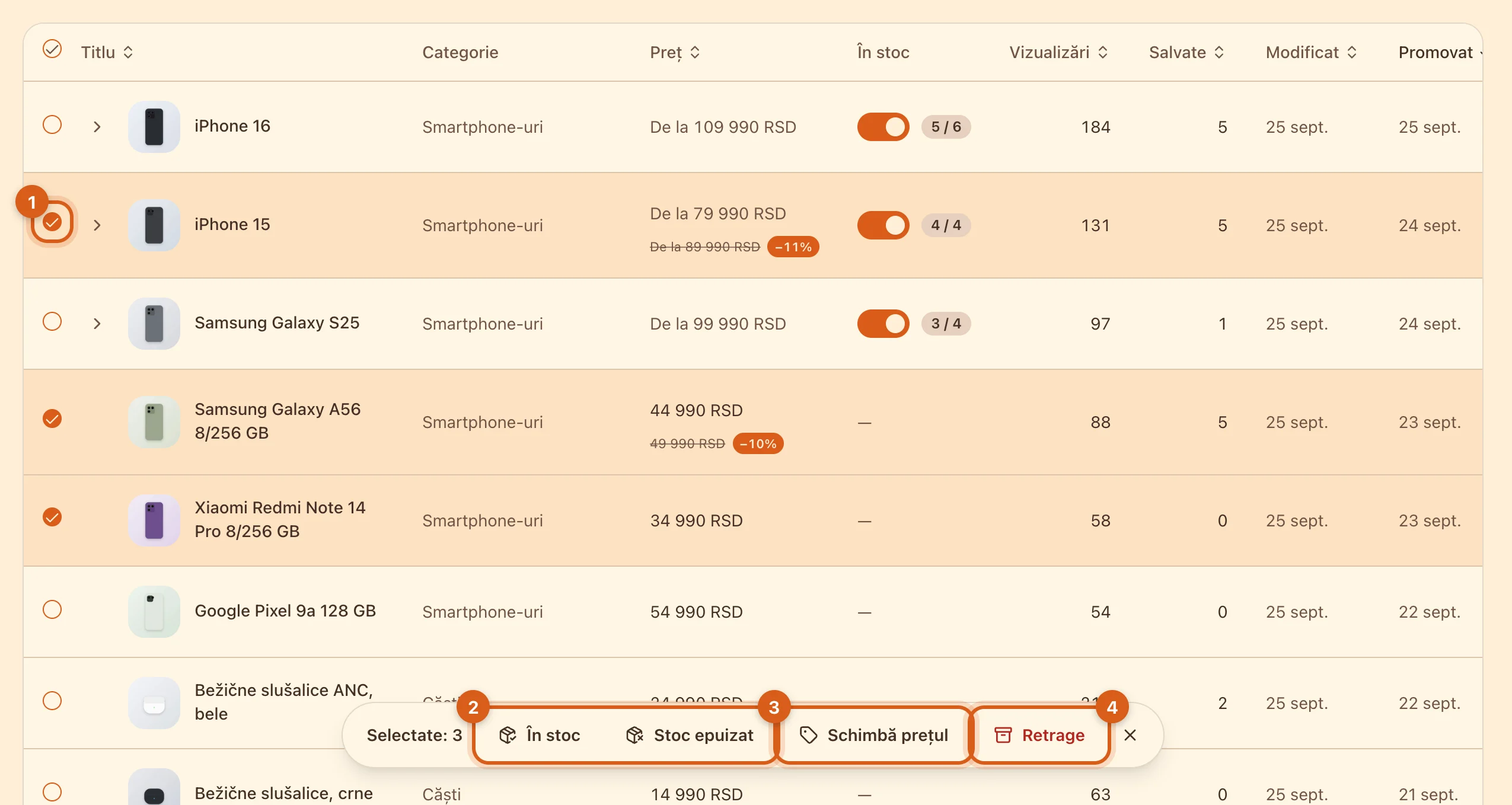Click the price De la 99 990 RSD

point(718,324)
